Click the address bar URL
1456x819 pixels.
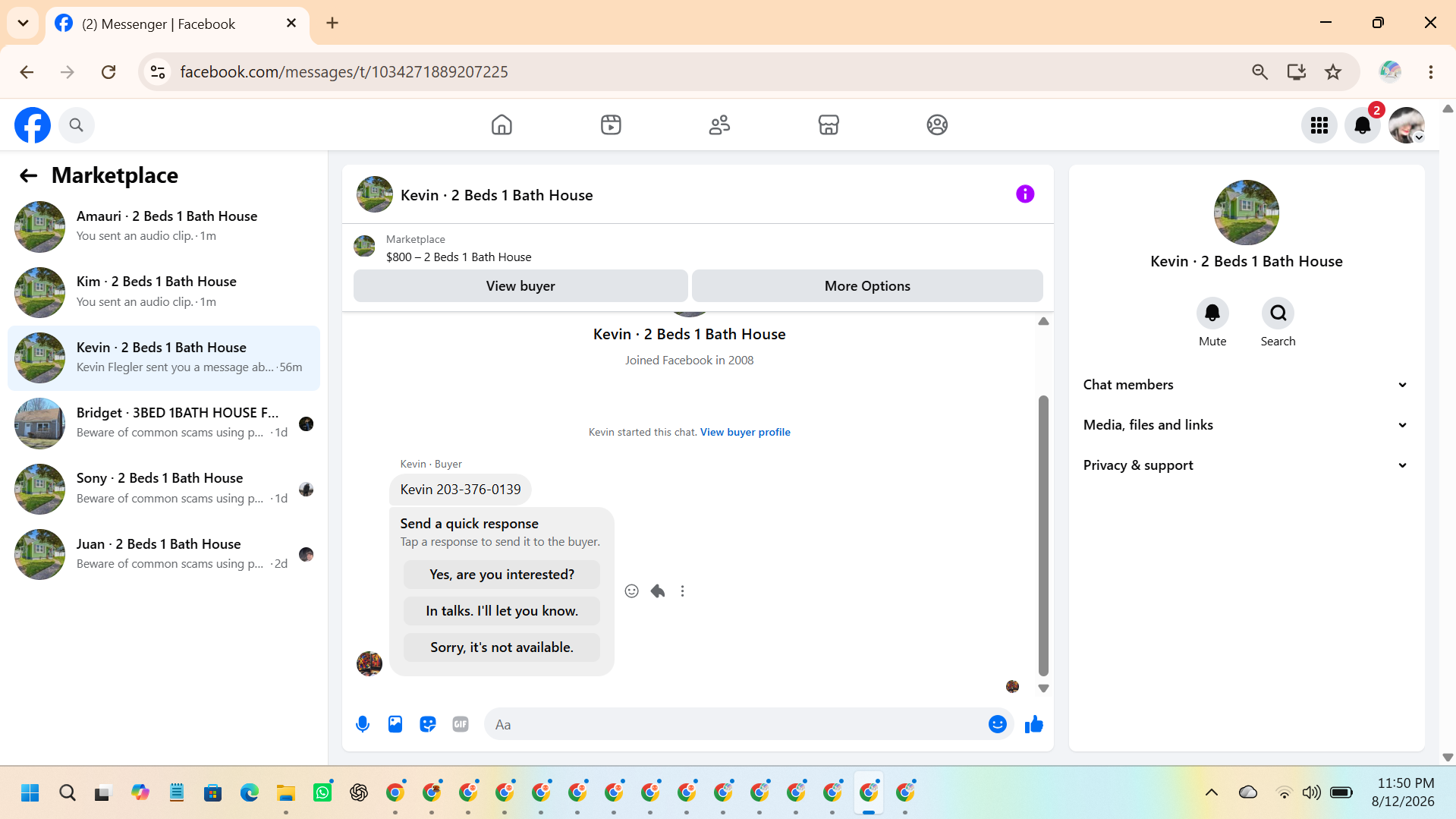pos(344,72)
